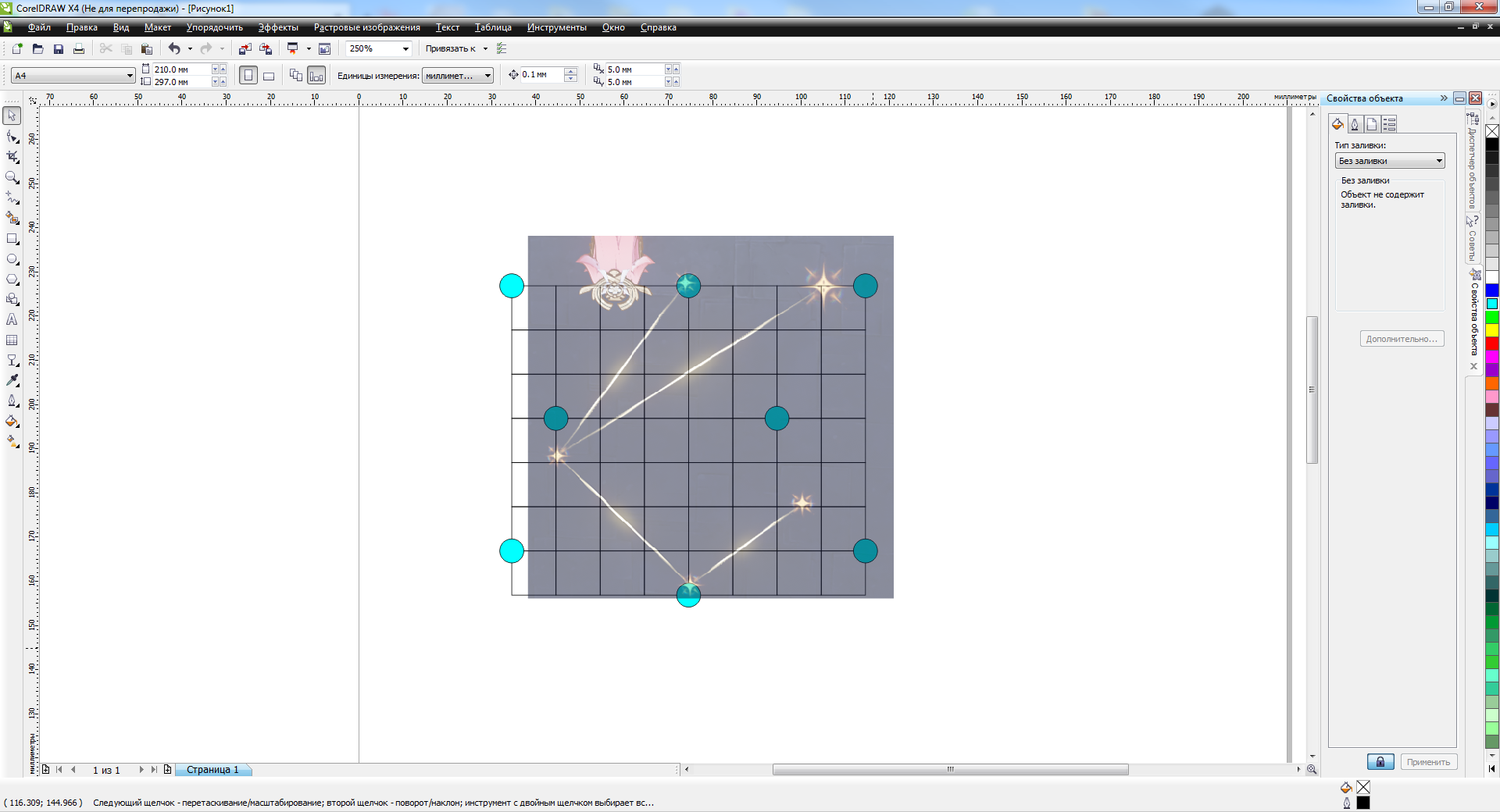Toggle the lock button in properties docker
The image size is (1500, 812).
pos(1380,762)
